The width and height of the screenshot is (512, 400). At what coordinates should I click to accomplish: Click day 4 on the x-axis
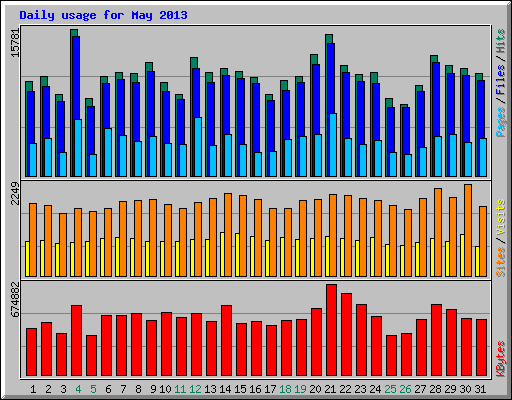point(78,389)
